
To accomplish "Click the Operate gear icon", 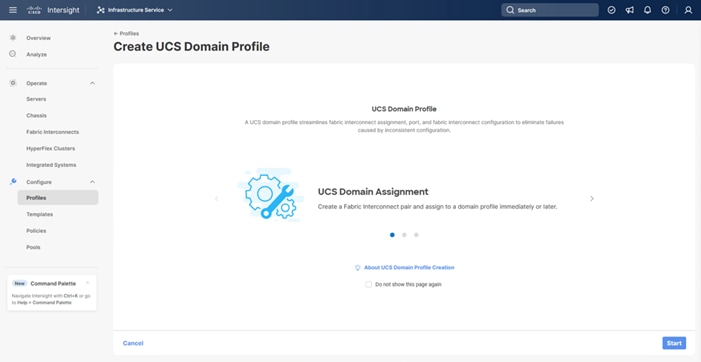I will pyautogui.click(x=13, y=83).
